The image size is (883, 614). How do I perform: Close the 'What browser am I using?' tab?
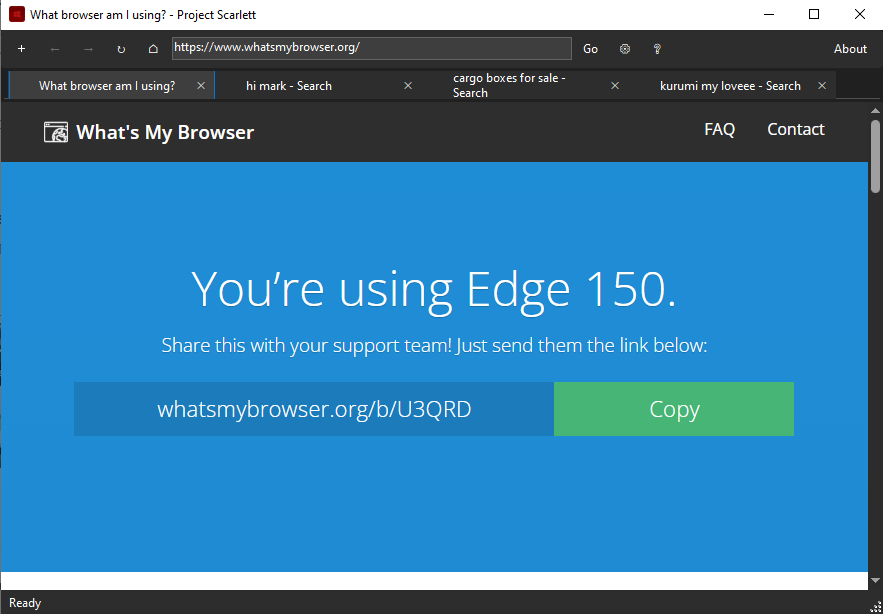pyautogui.click(x=201, y=86)
